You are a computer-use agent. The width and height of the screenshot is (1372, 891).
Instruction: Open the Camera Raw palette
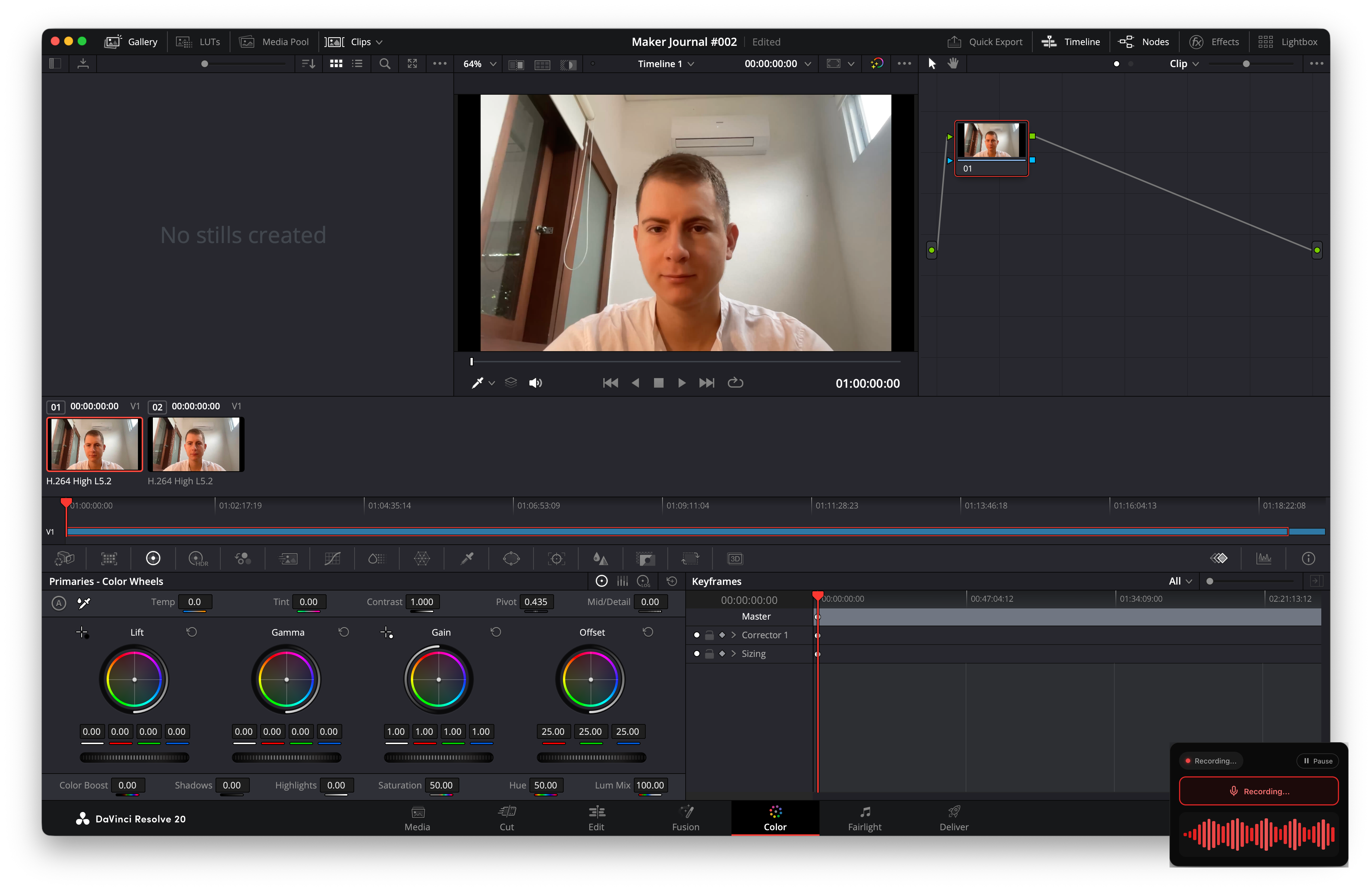click(65, 558)
